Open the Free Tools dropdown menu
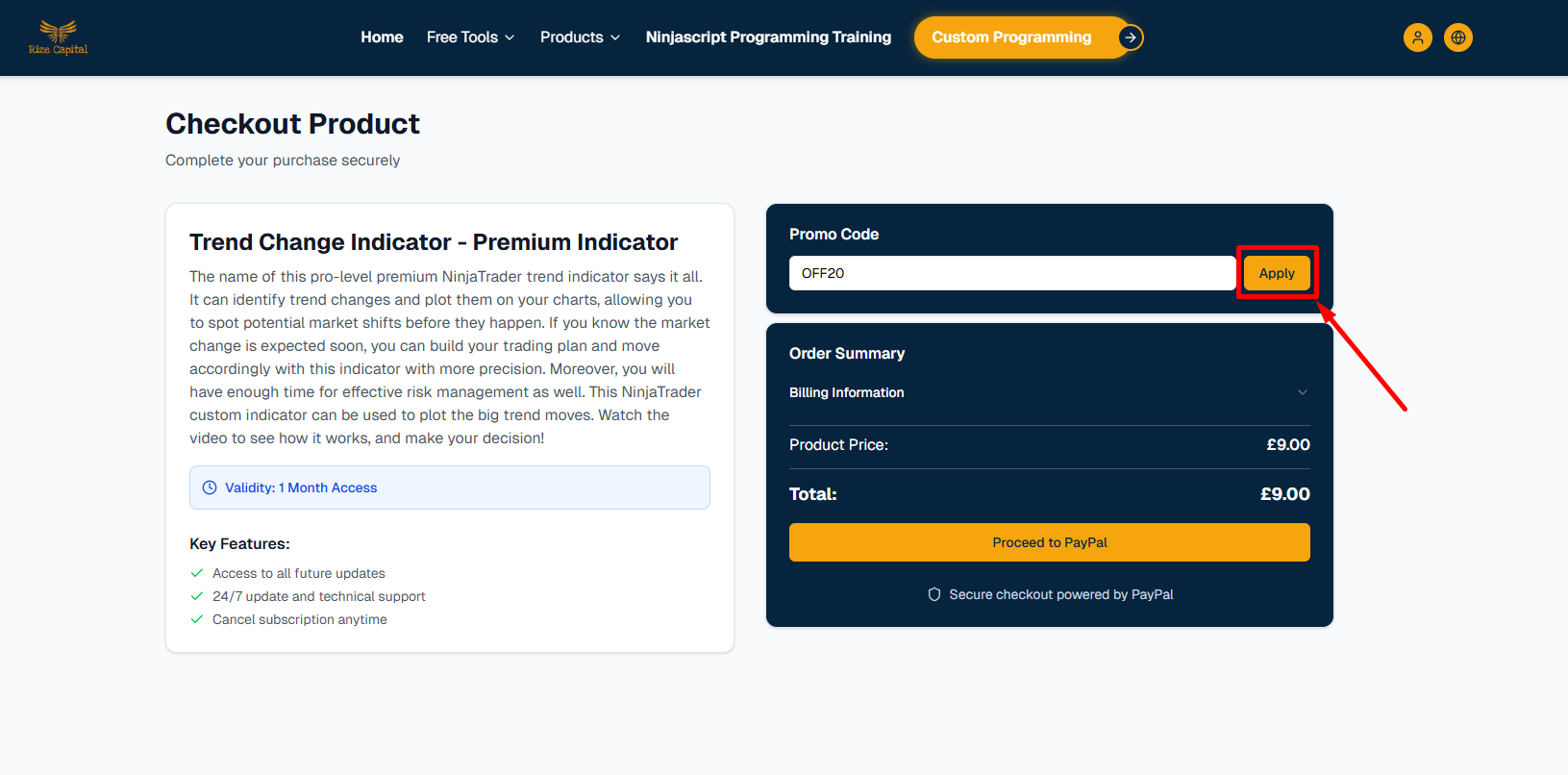Viewport: 1568px width, 775px height. [x=470, y=37]
